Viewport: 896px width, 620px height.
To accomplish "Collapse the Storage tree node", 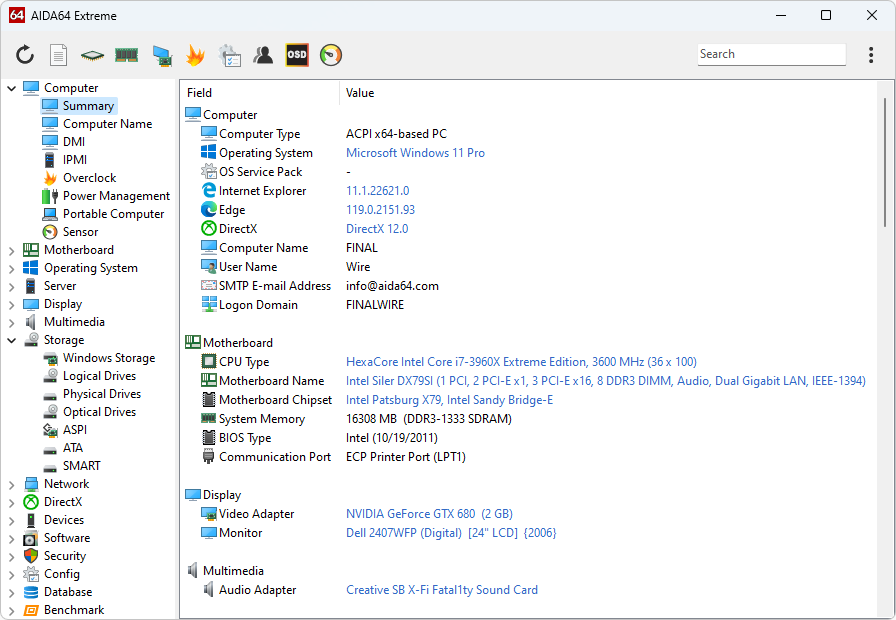I will [x=12, y=340].
